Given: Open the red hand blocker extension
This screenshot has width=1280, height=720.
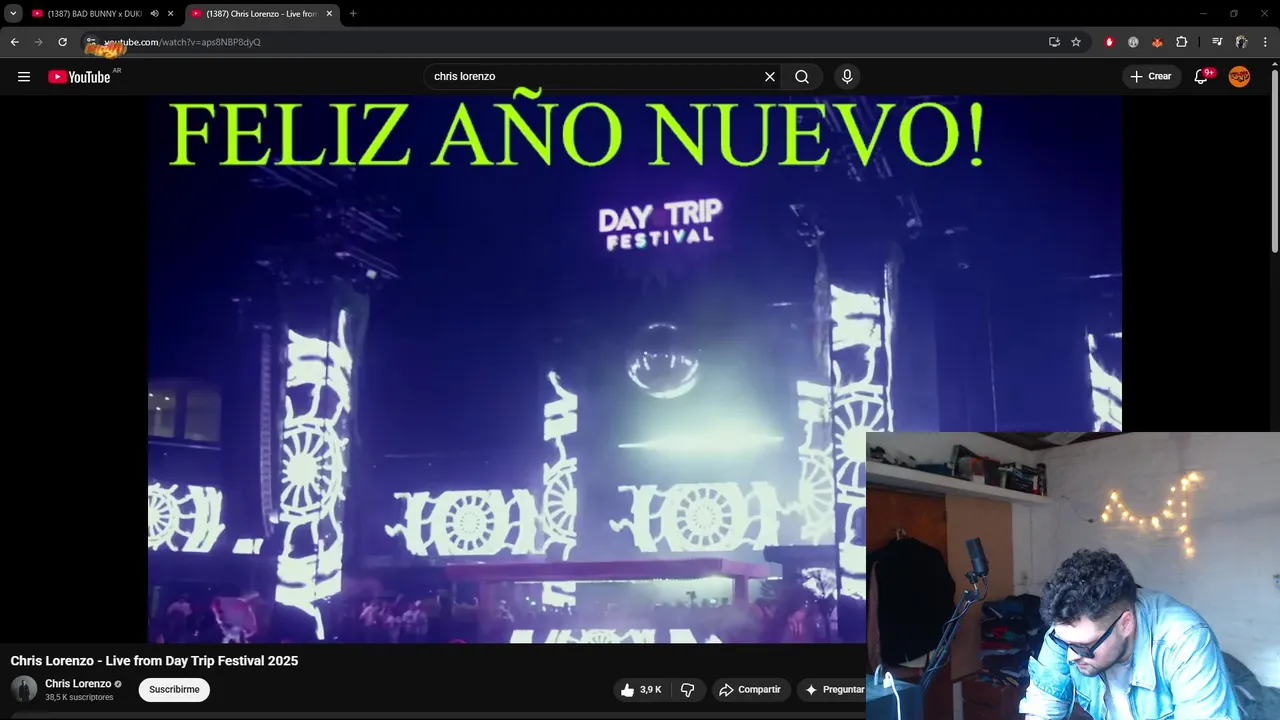Looking at the screenshot, I should coord(1109,42).
